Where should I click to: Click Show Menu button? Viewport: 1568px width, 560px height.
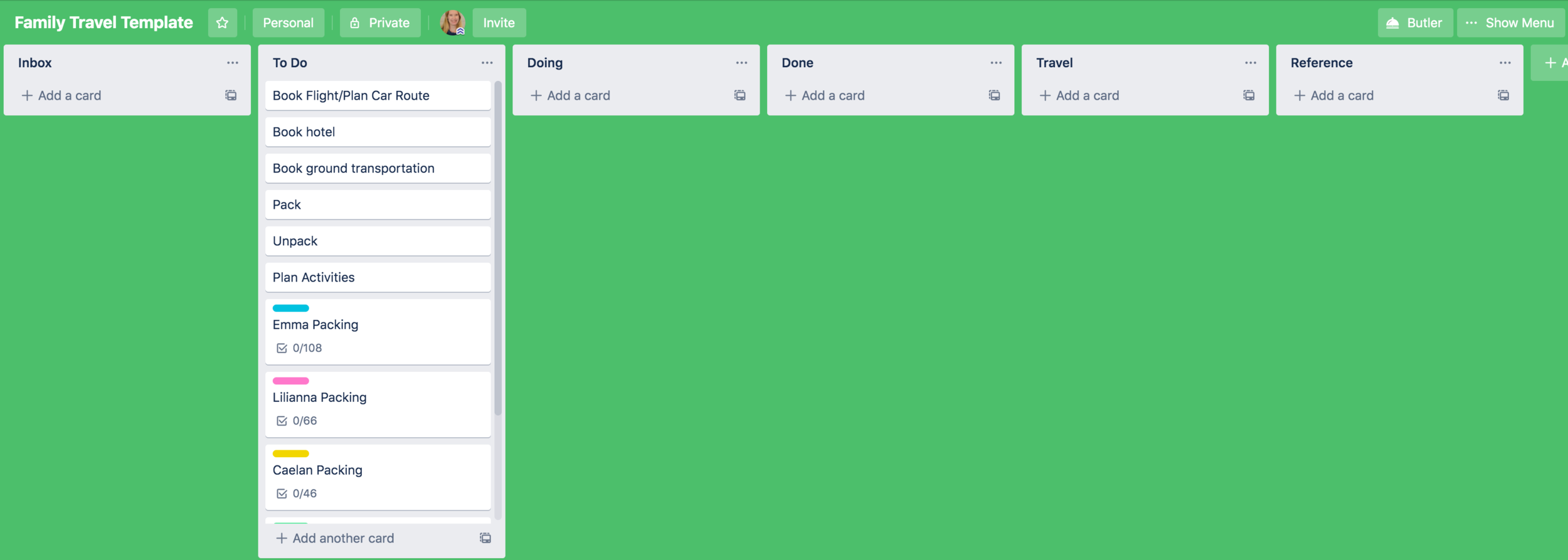(x=1510, y=23)
